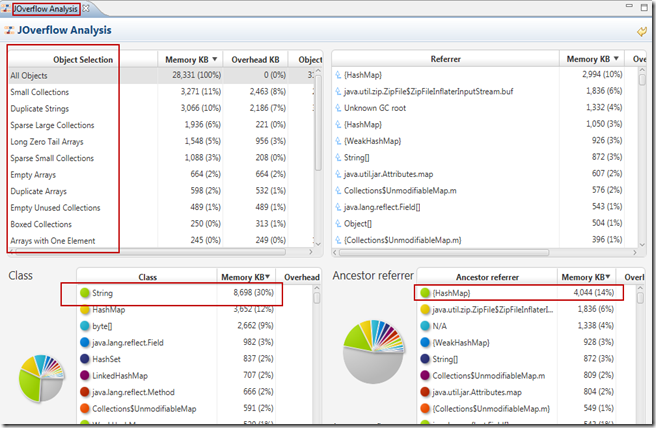Select the N/A ancestor referrer row

[x=527, y=326]
